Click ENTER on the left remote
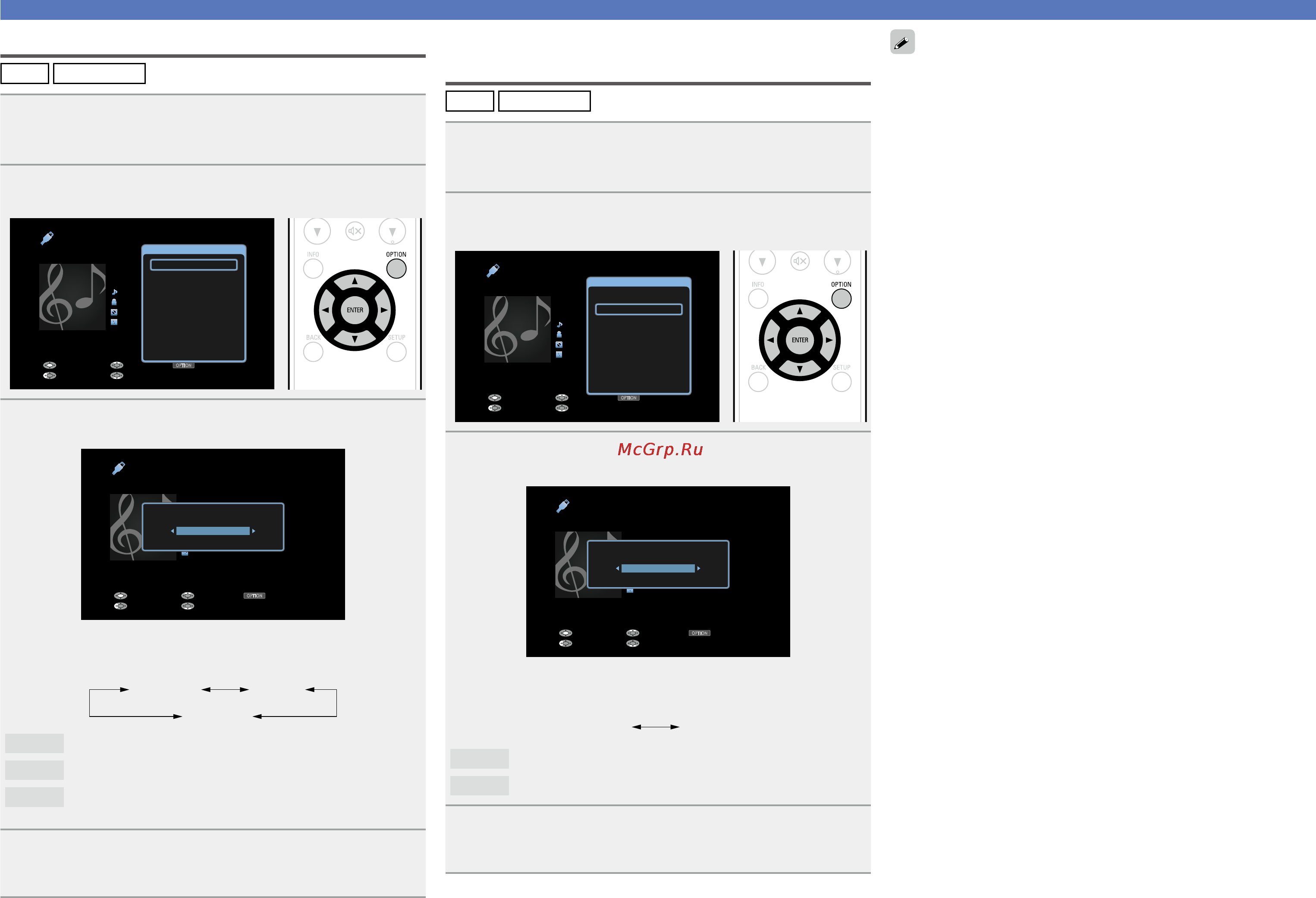This screenshot has height=898, width=1316. tap(355, 310)
